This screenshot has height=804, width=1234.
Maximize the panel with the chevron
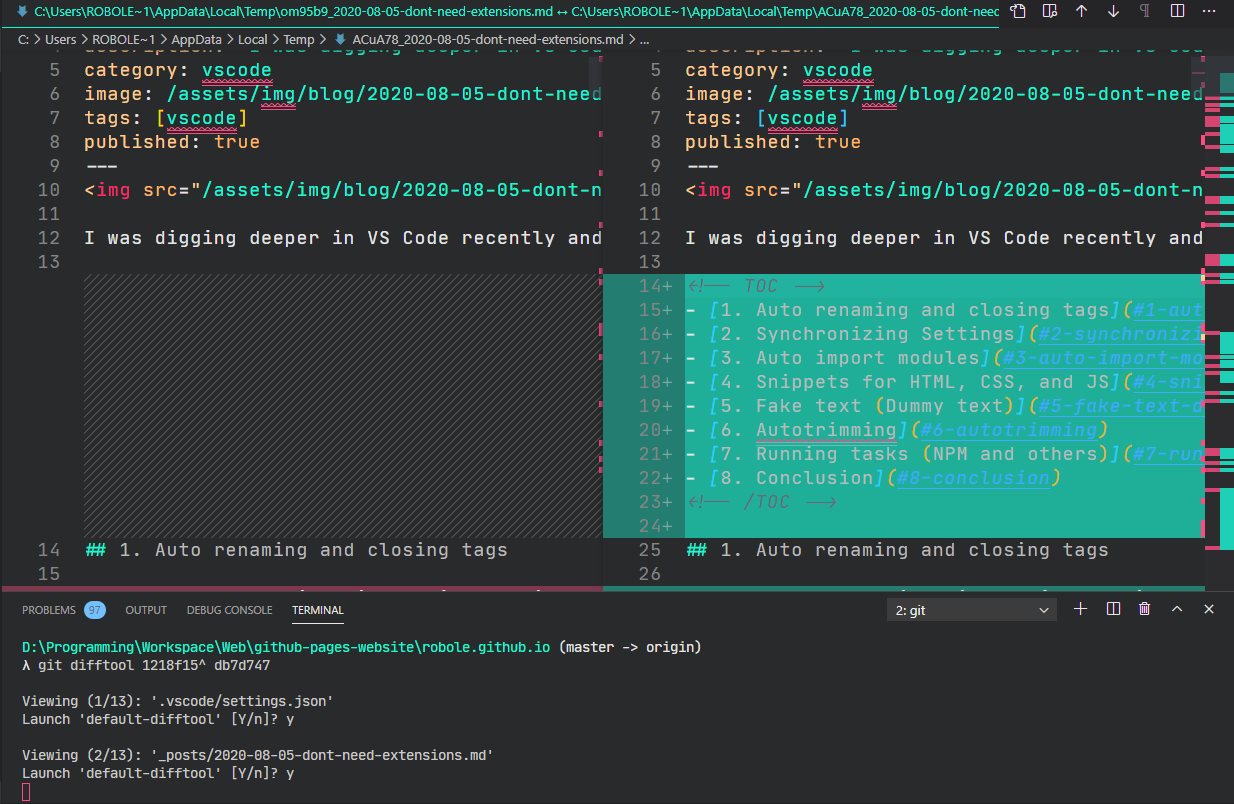(1177, 609)
